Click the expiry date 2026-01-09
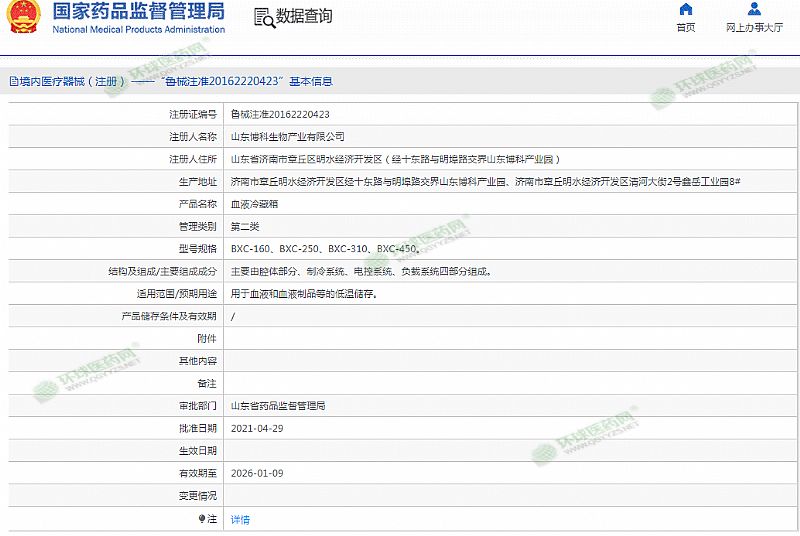Viewport: 800px width, 536px height. 256,474
